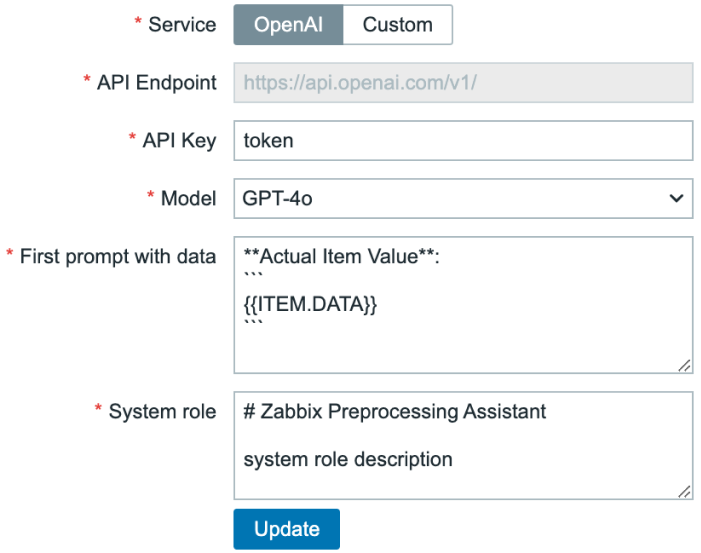Click the Service field label
This screenshot has width=701, height=553.
coord(182,25)
